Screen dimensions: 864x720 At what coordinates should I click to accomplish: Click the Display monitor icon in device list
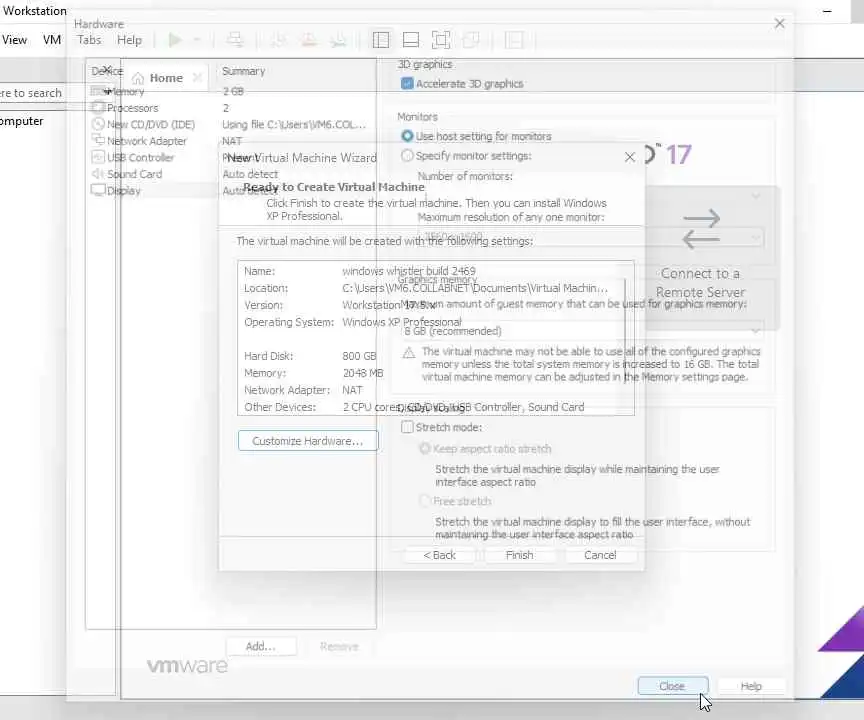coord(98,190)
